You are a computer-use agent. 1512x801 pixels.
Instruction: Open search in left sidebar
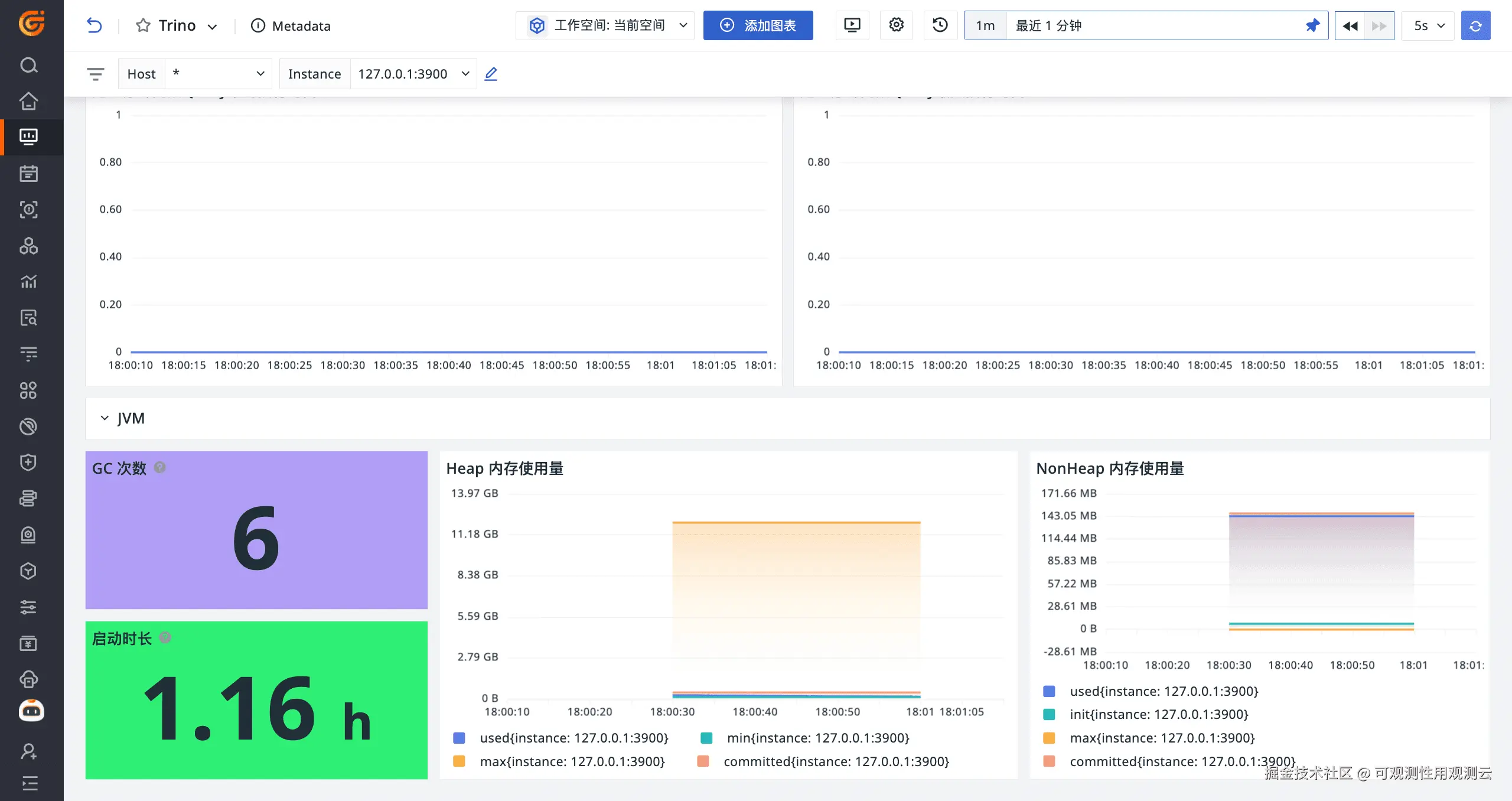[x=28, y=65]
